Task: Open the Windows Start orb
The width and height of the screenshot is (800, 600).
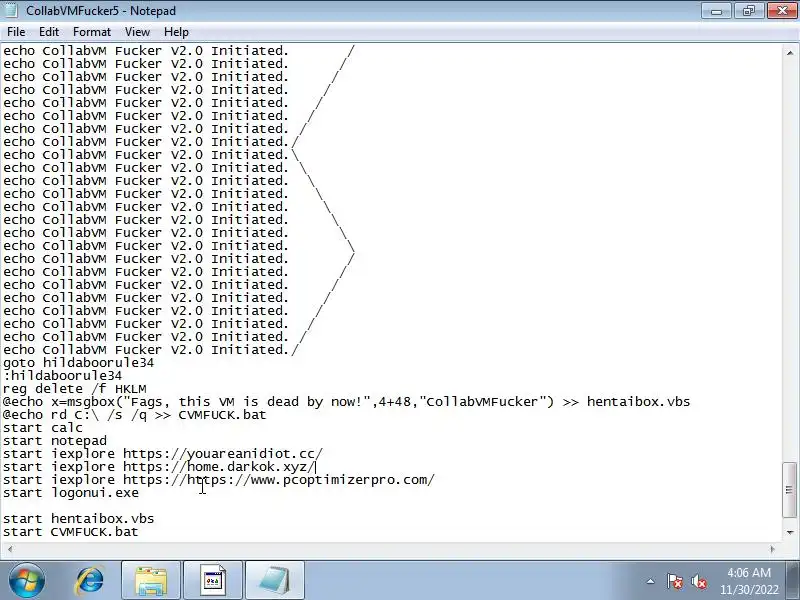Action: 27,581
